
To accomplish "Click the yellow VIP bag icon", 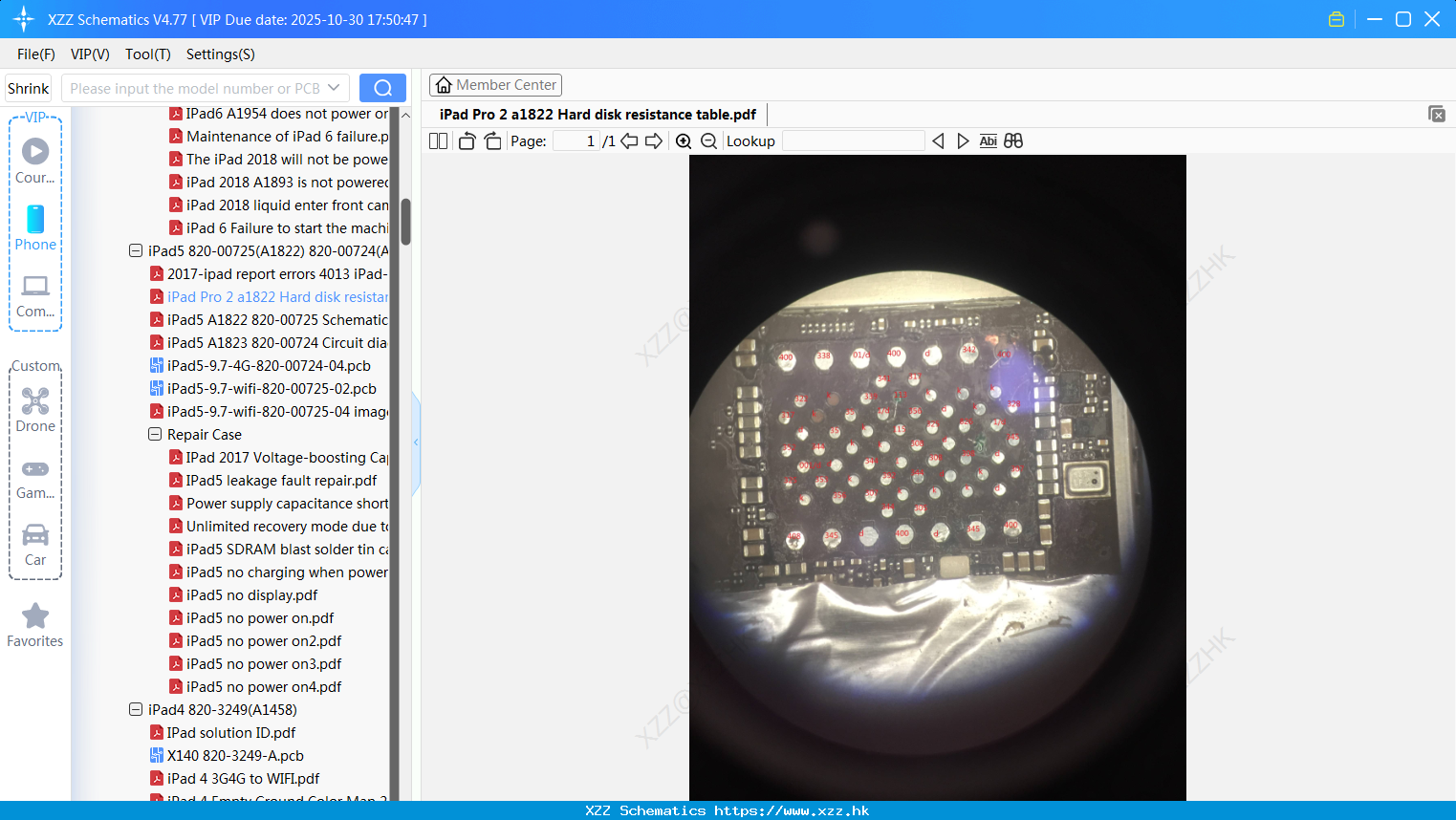I will (1336, 19).
